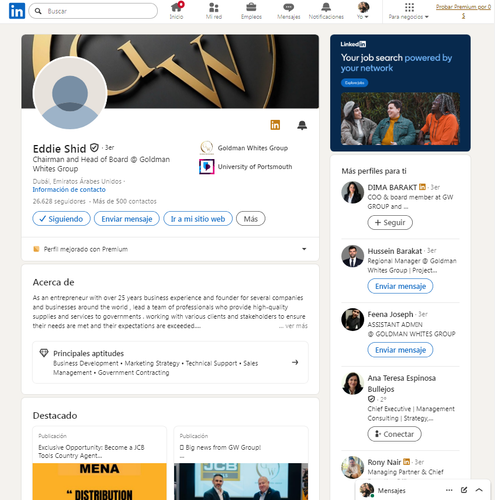
Task: Follow DIMA BARAKT with Seguir button
Action: [x=390, y=222]
